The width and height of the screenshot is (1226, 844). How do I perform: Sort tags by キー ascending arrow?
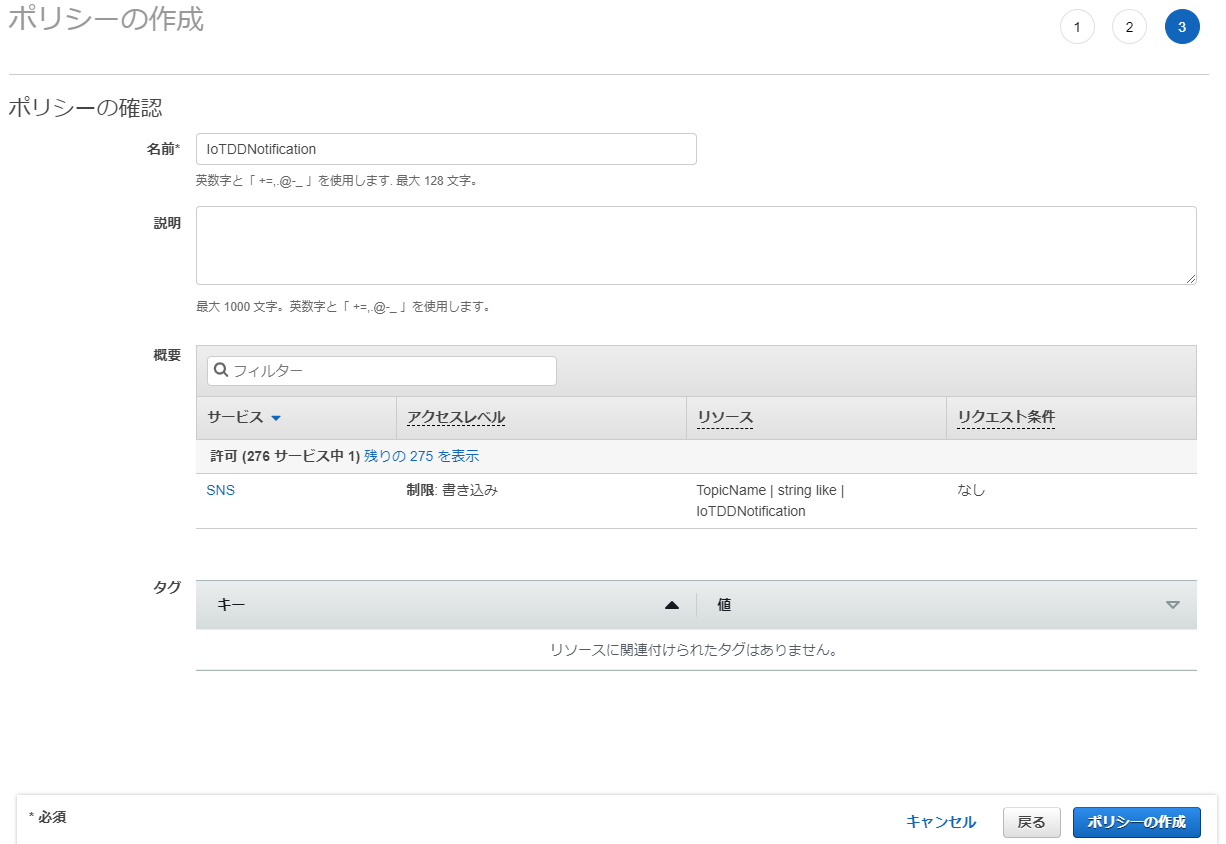click(672, 605)
